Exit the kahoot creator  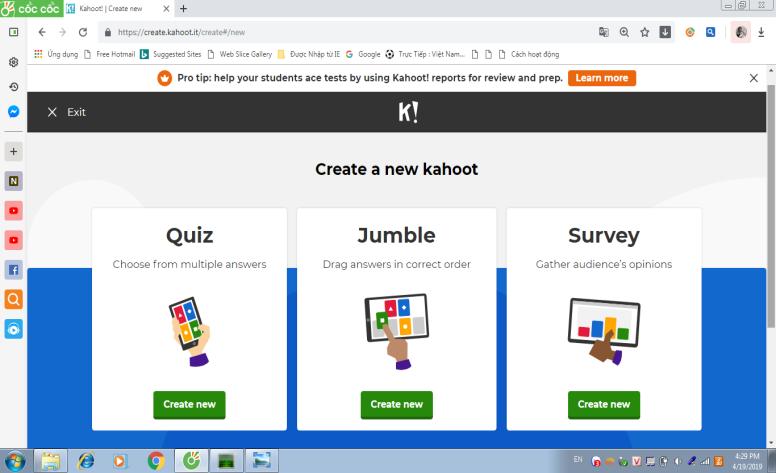coord(66,112)
